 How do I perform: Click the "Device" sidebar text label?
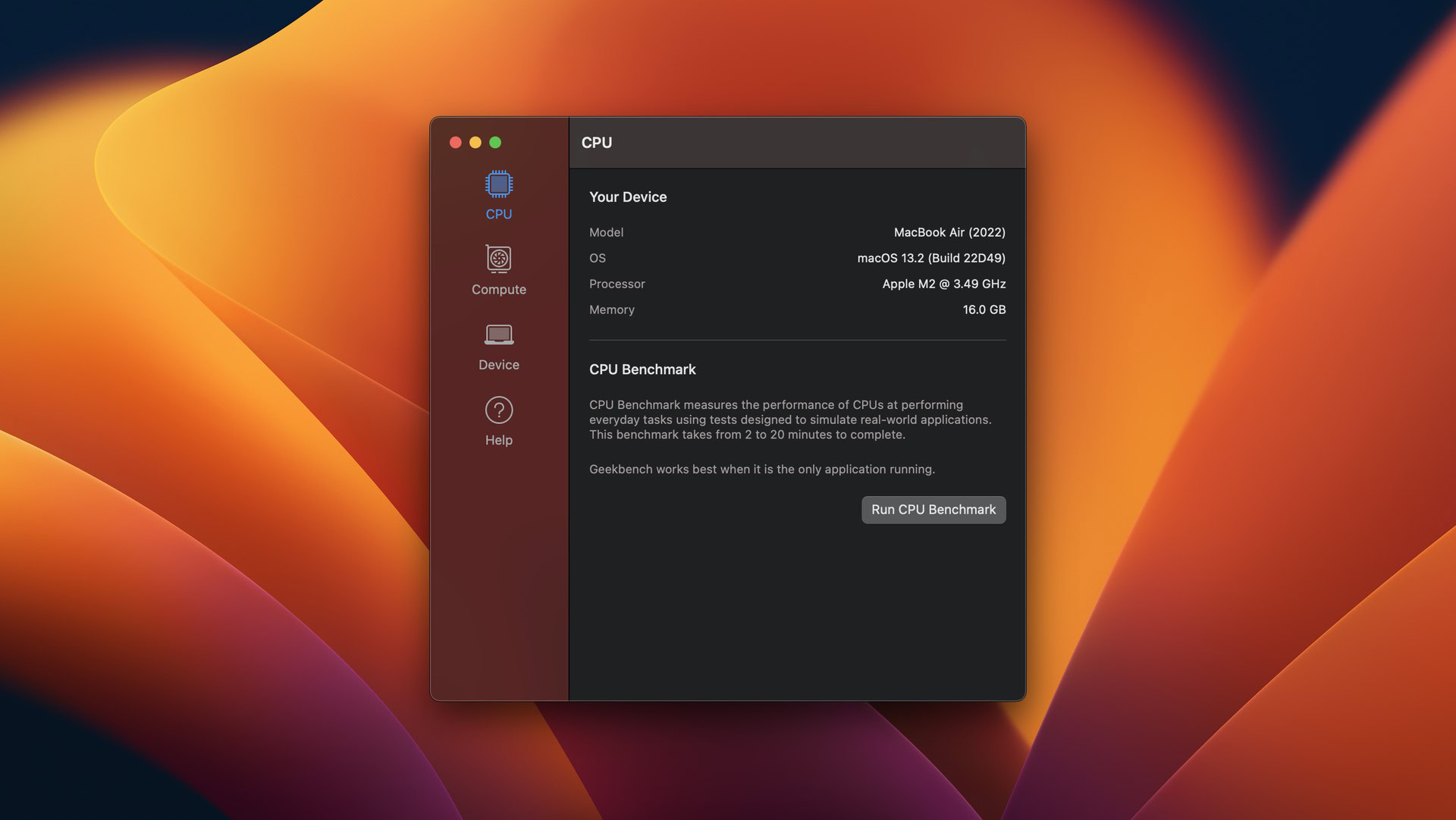(x=499, y=365)
